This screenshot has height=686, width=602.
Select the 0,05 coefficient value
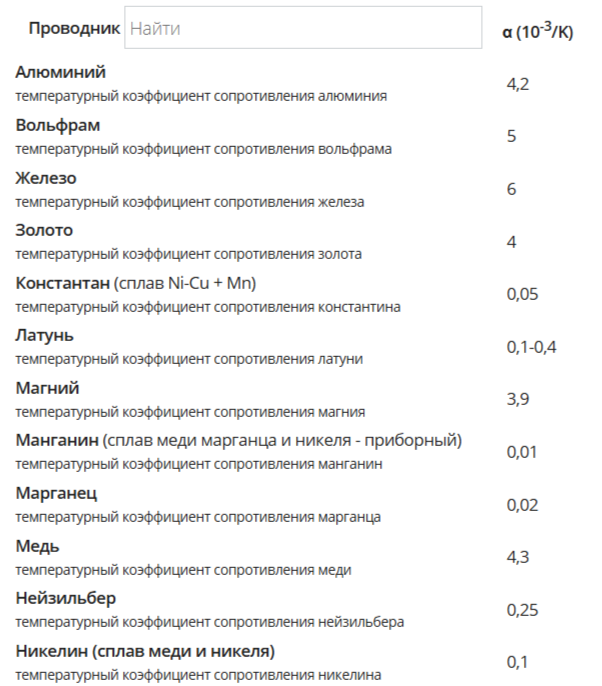(522, 294)
